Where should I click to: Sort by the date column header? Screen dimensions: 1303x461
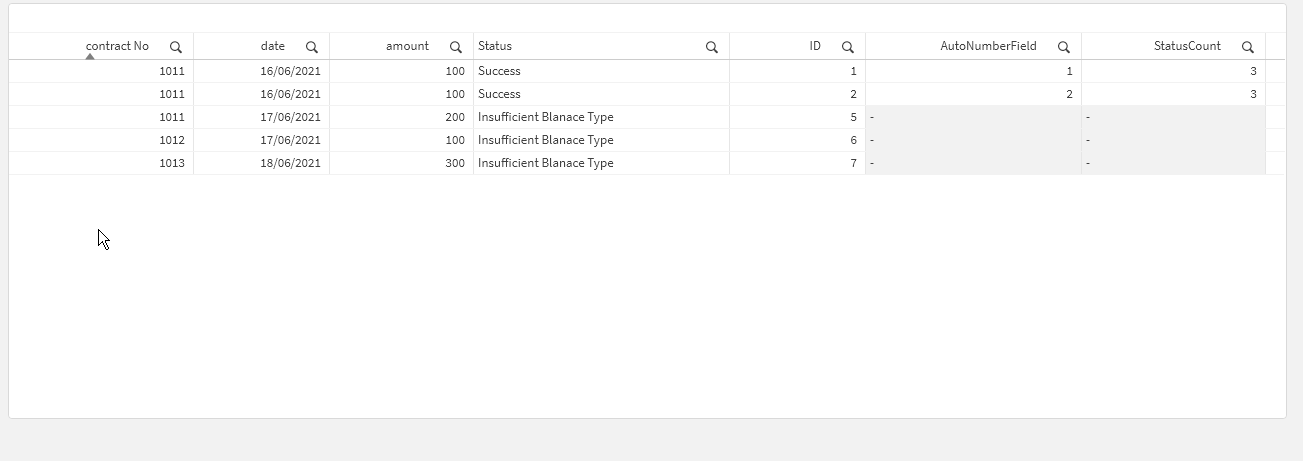point(272,46)
